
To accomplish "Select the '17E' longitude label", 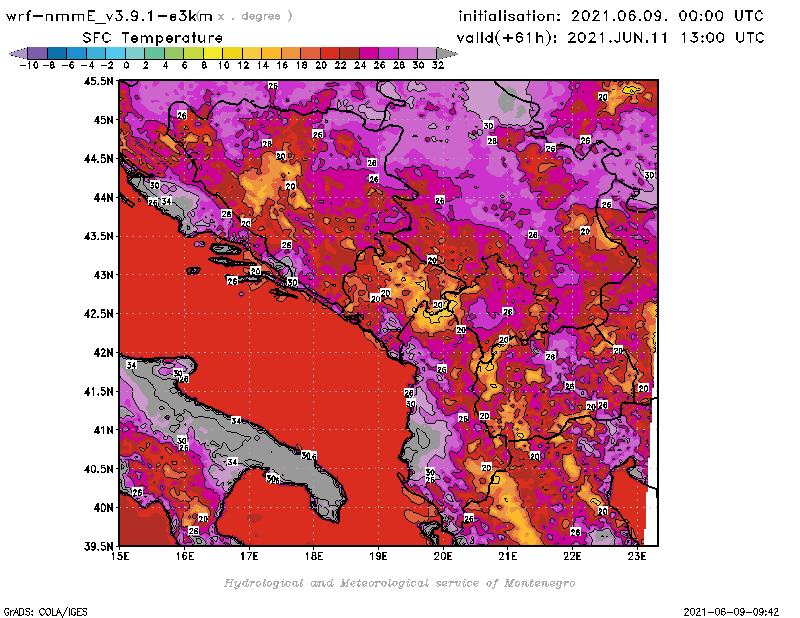I will pyautogui.click(x=249, y=556).
